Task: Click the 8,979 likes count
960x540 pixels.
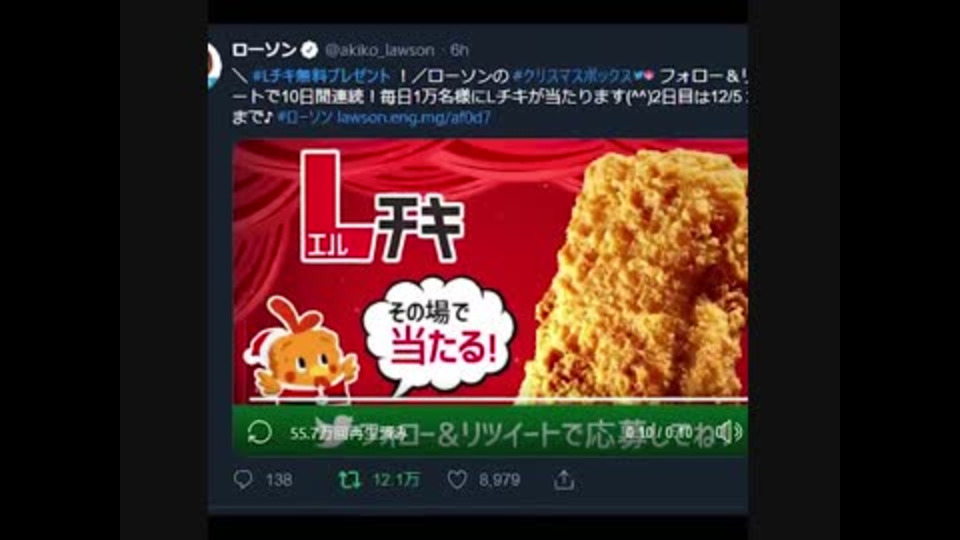Action: [x=500, y=479]
